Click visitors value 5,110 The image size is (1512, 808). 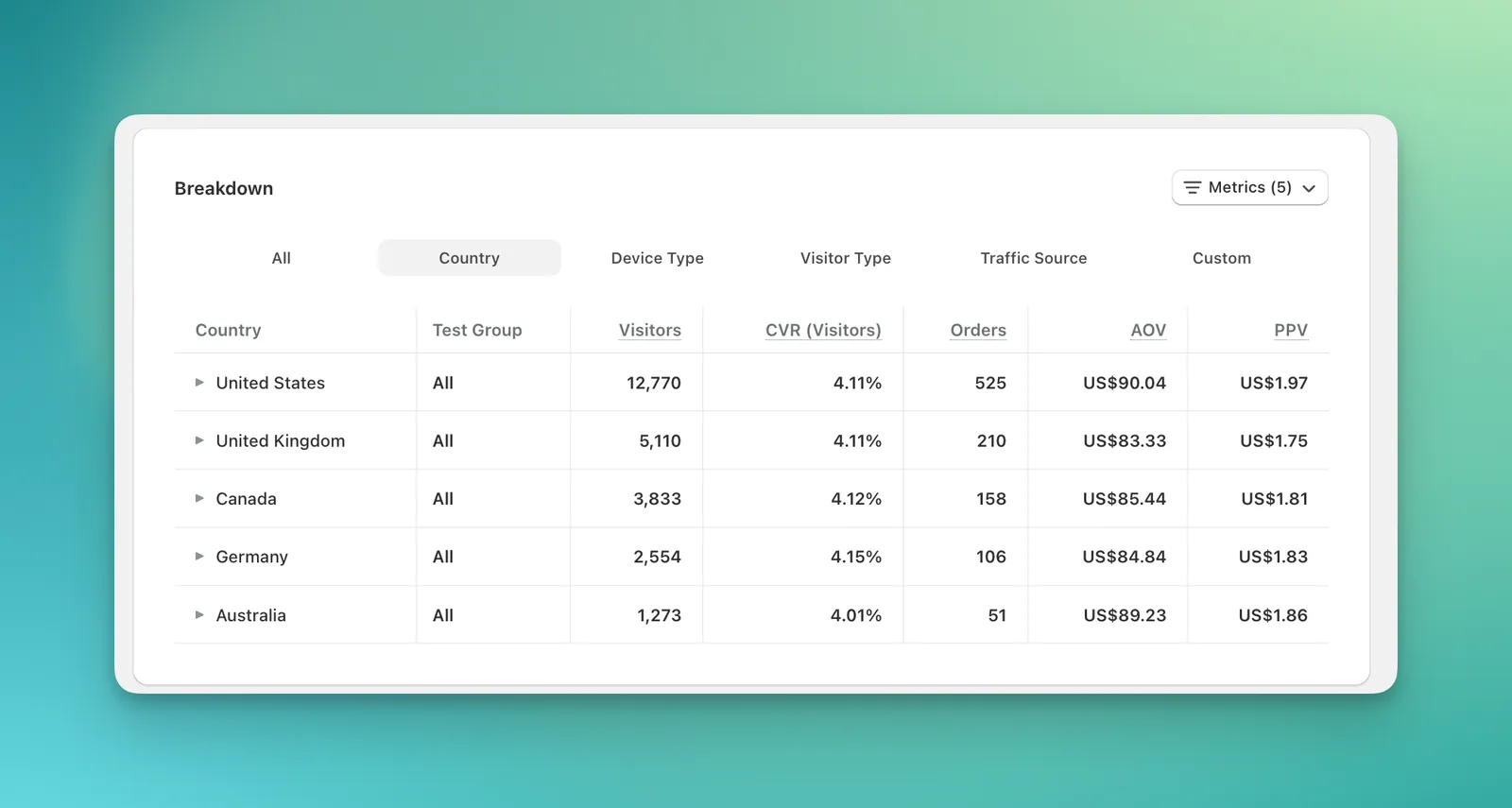pos(660,440)
